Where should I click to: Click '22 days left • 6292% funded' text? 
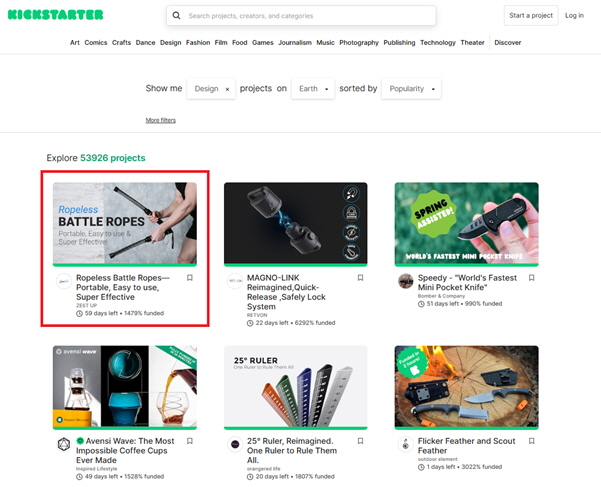(295, 323)
